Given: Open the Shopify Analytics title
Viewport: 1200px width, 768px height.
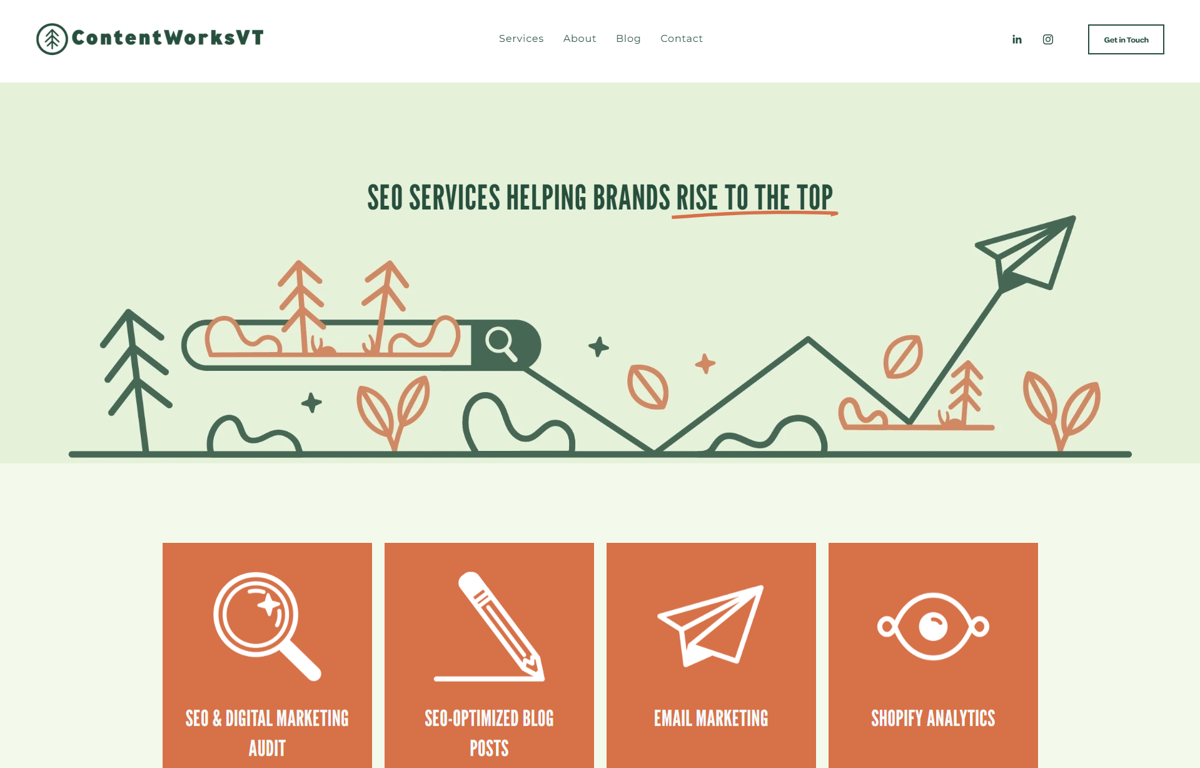Looking at the screenshot, I should click(933, 718).
